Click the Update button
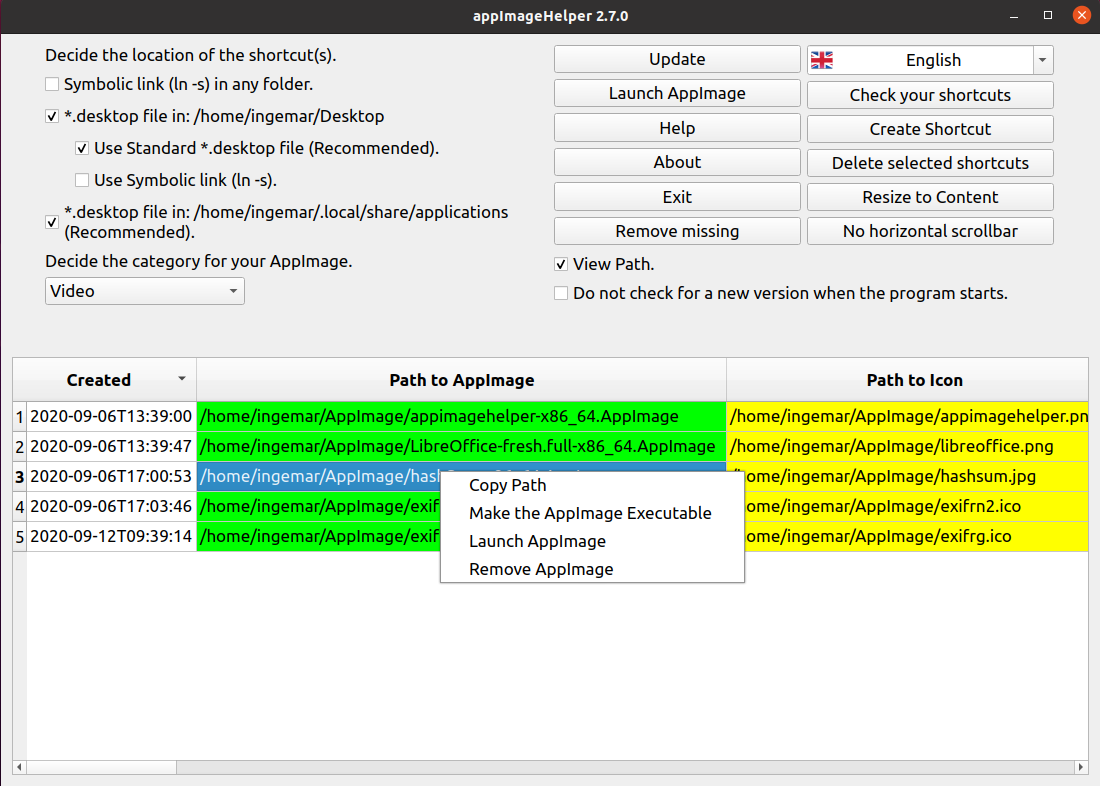The height and width of the screenshot is (786, 1100). coord(677,60)
